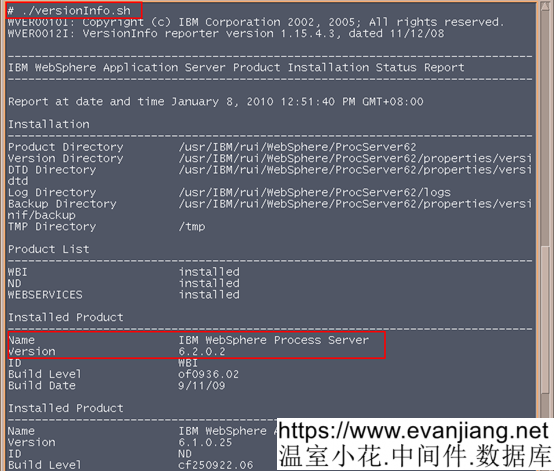
Task: Click the WVER0012I VersionInfo reporter line
Action: coord(226,34)
